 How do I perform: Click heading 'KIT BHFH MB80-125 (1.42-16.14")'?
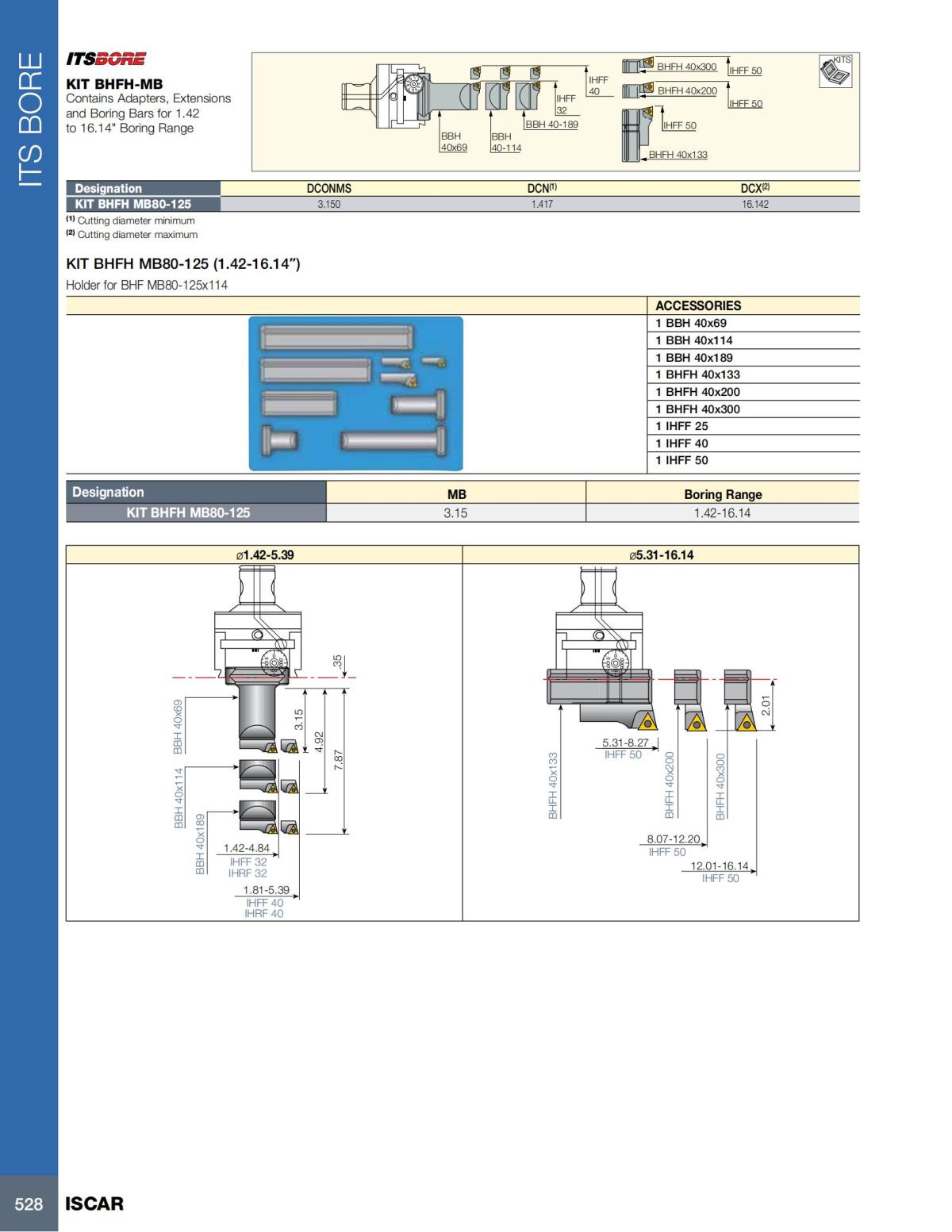click(x=183, y=263)
